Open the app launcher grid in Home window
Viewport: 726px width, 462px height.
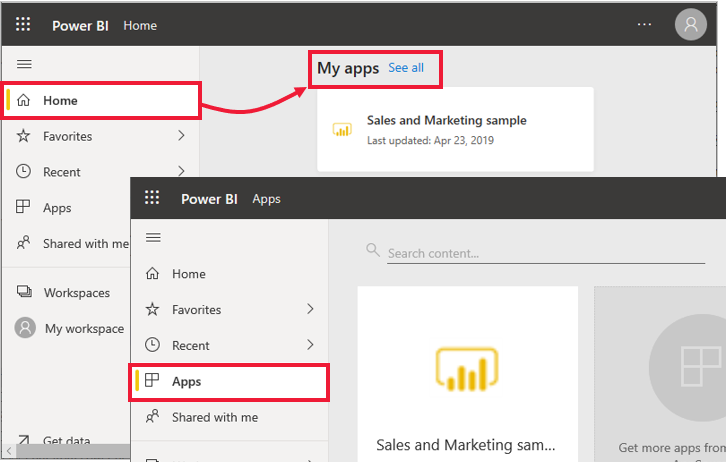click(23, 24)
